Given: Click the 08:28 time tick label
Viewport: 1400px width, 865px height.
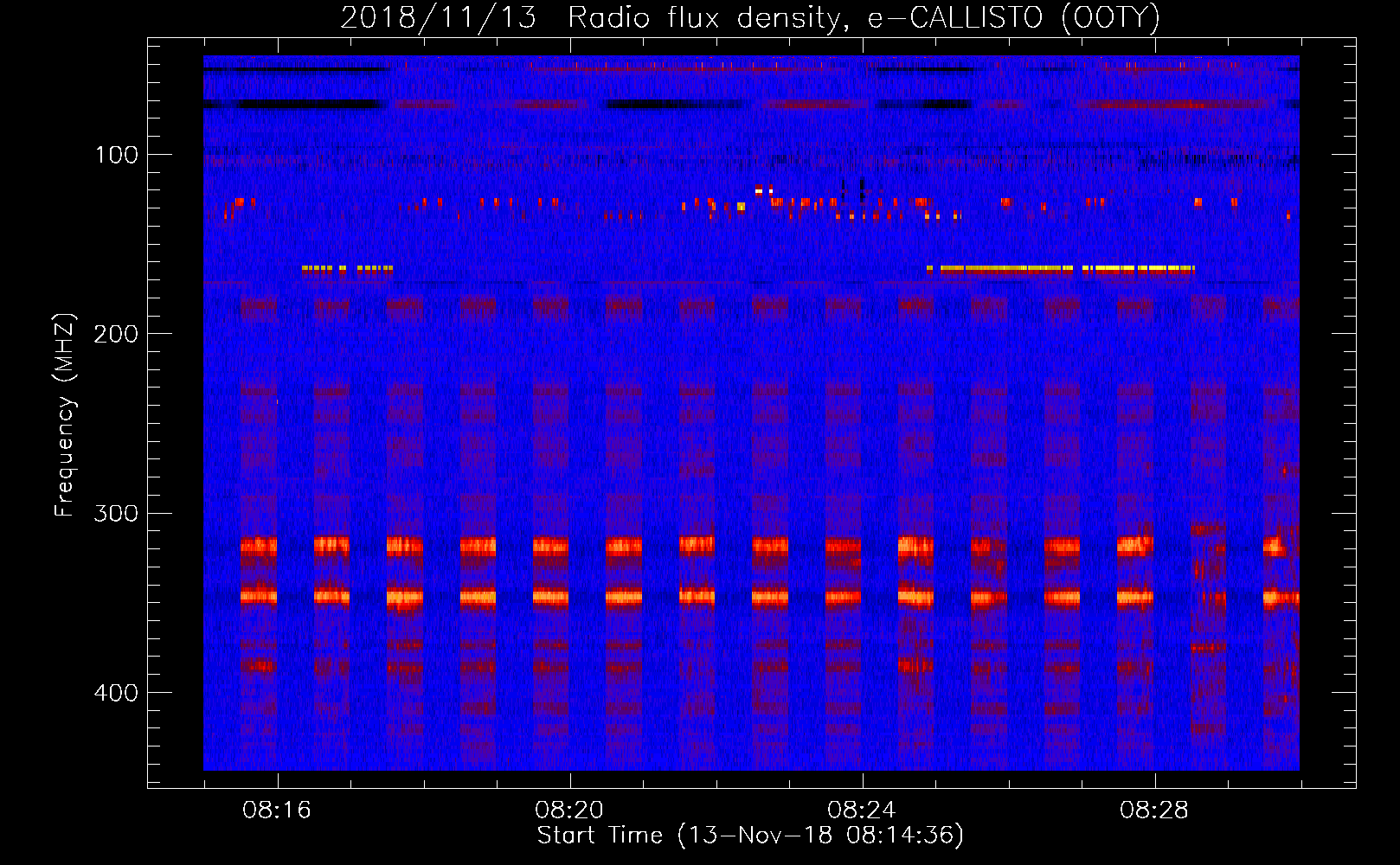Looking at the screenshot, I should (x=1154, y=811).
